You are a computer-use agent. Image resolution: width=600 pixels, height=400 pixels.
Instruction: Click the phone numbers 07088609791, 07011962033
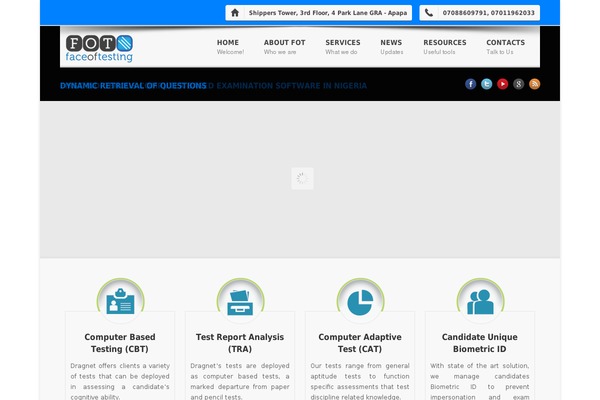[x=489, y=13]
